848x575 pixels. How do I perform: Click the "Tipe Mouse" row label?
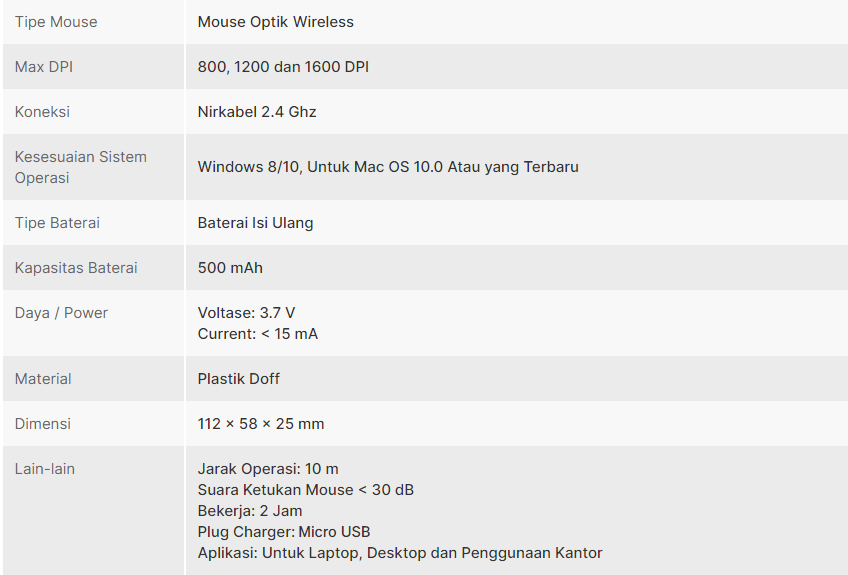(56, 22)
